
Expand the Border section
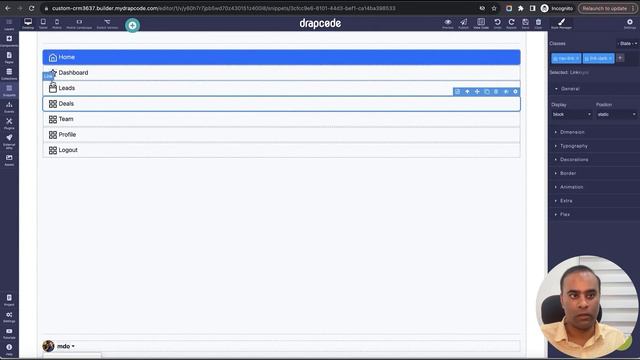(593, 173)
